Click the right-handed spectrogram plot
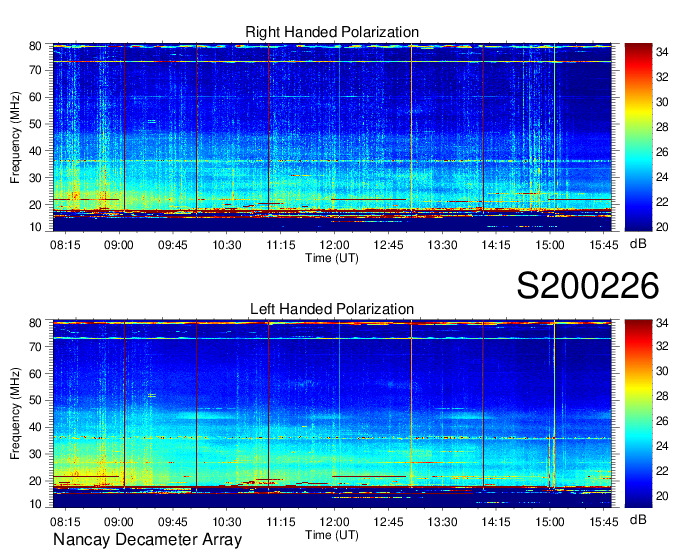Image resolution: width=680 pixels, height=552 pixels. coord(332,137)
